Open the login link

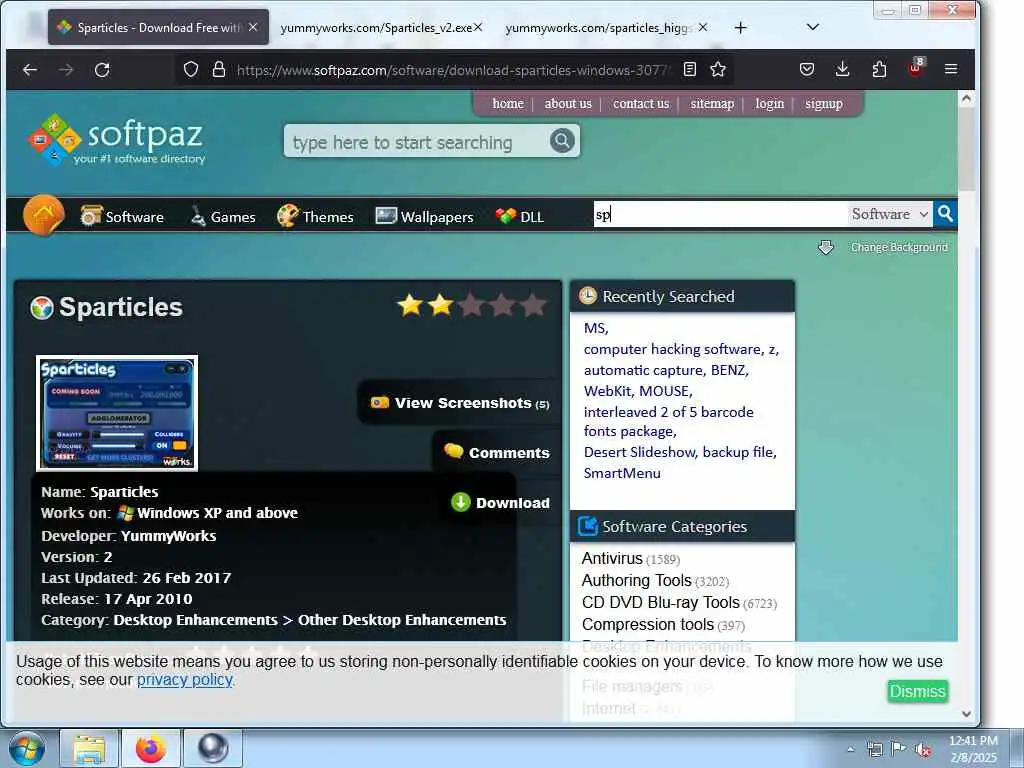[x=769, y=104]
